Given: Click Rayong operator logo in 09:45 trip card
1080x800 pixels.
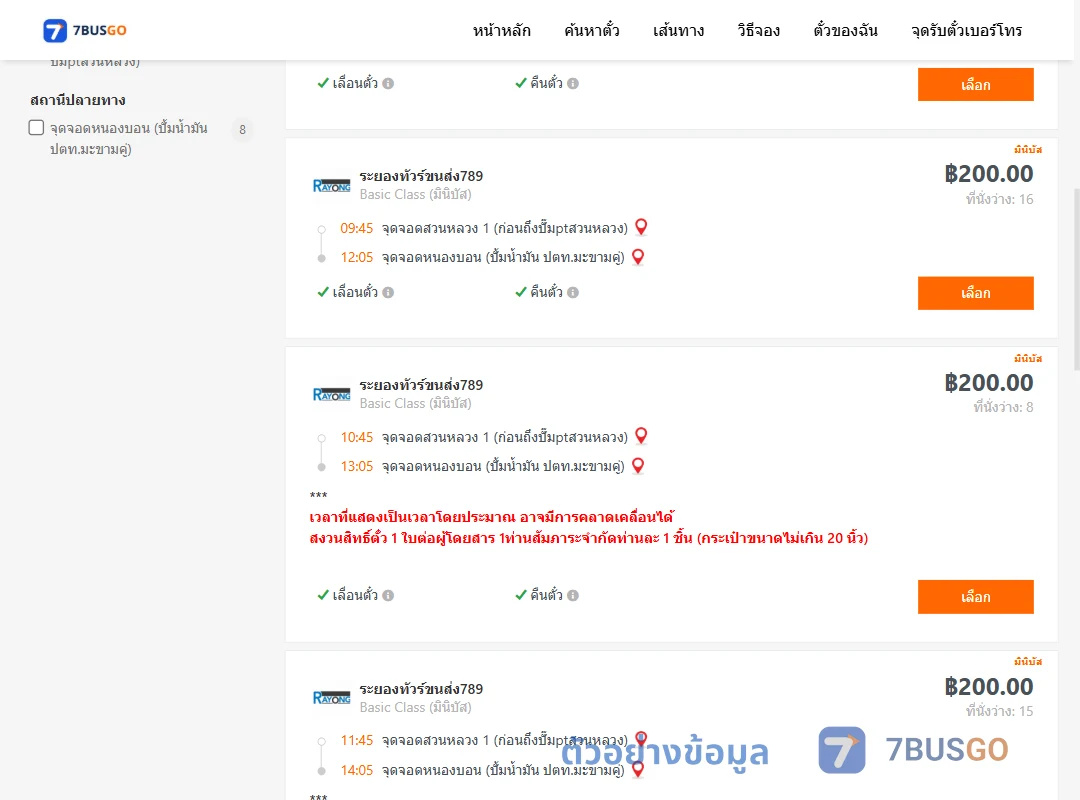Looking at the screenshot, I should 331,185.
